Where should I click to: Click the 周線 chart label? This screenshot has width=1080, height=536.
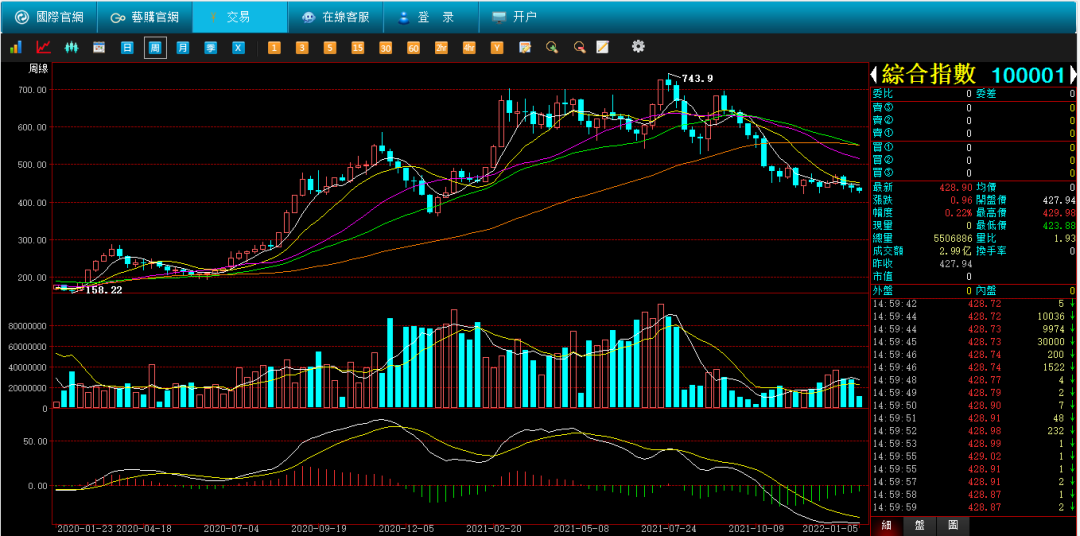coord(38,68)
